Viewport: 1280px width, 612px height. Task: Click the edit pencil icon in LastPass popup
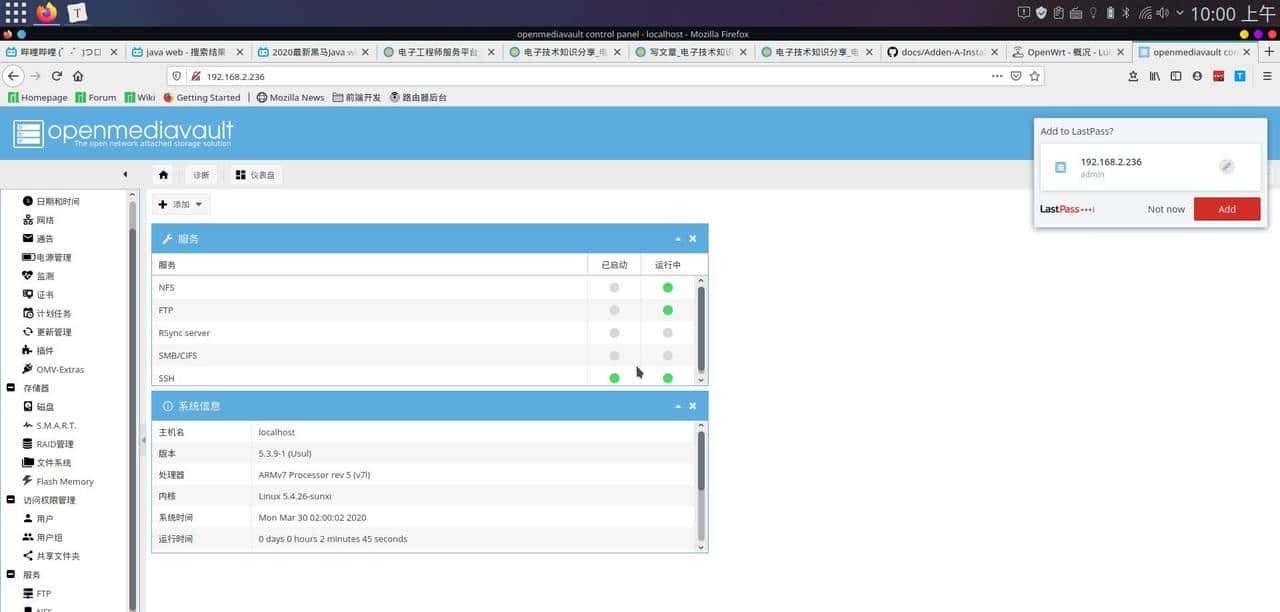tap(1227, 167)
